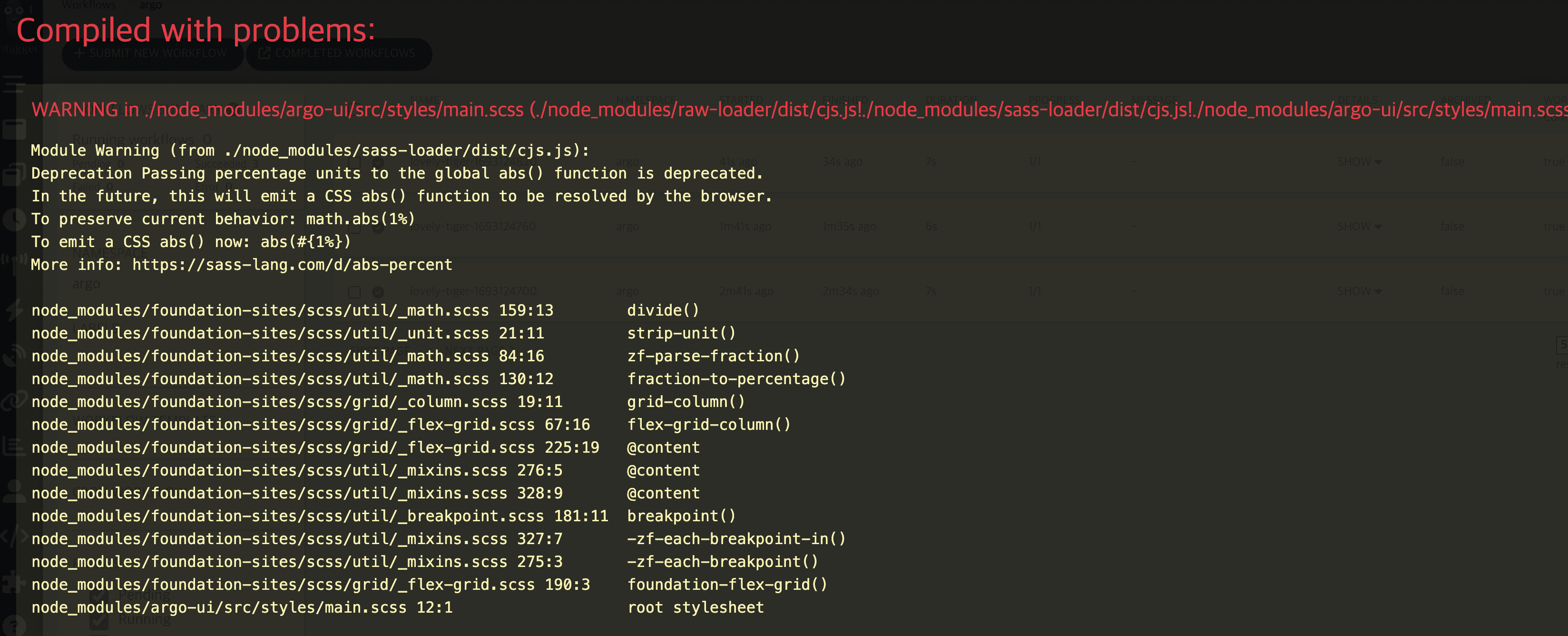The height and width of the screenshot is (636, 1568).
Task: Click stack entry _breakpoint.scss 181:11
Action: [320, 516]
